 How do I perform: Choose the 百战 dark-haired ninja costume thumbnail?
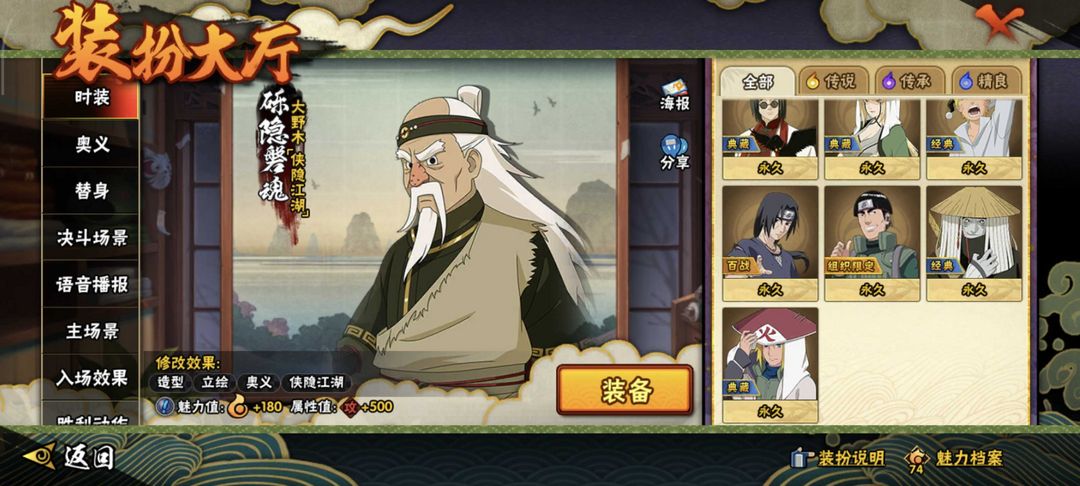click(x=770, y=244)
